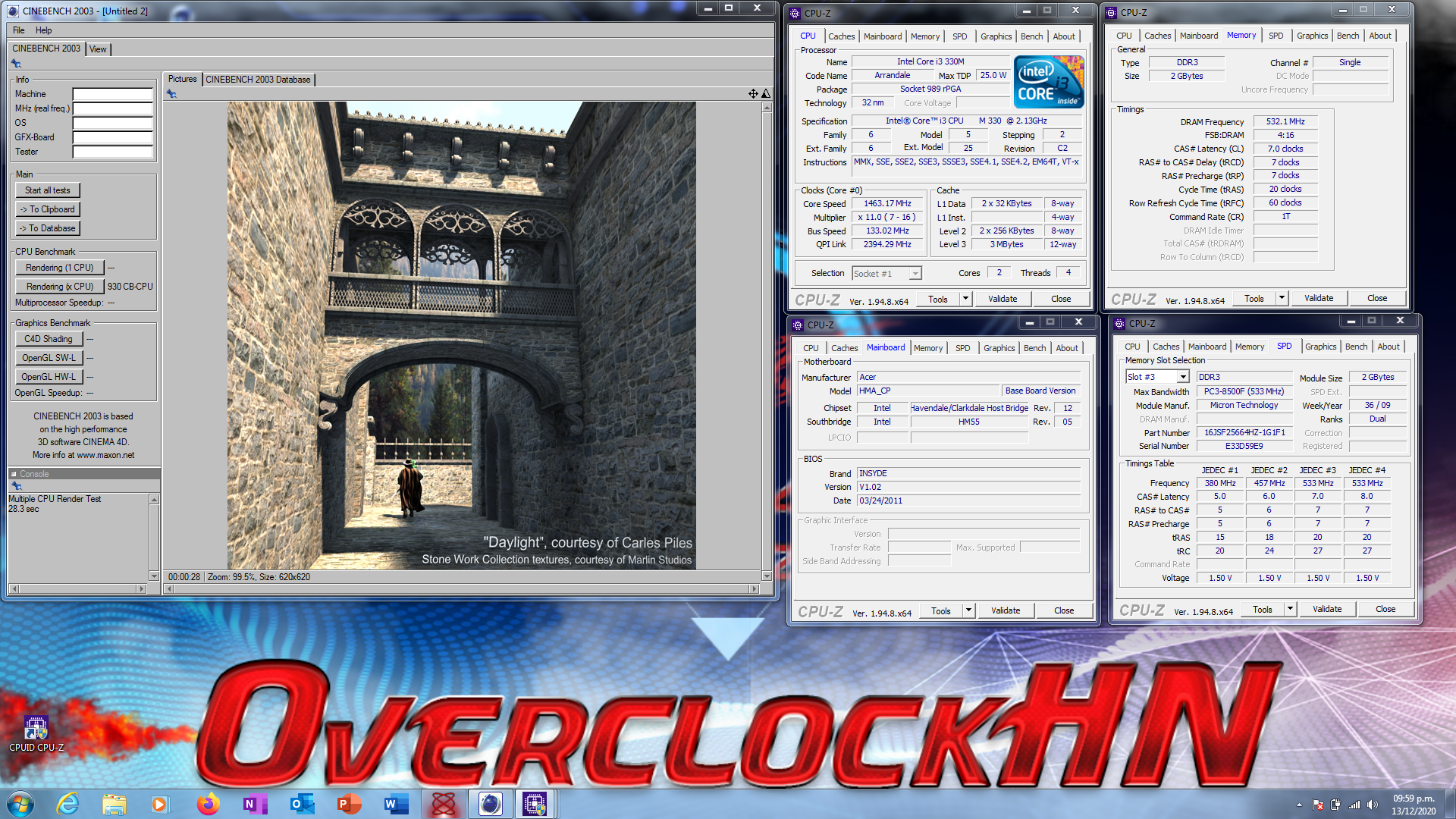Click Close button in CPU-Z Mainboard tab window
Viewport: 1456px width, 819px height.
pos(1064,610)
